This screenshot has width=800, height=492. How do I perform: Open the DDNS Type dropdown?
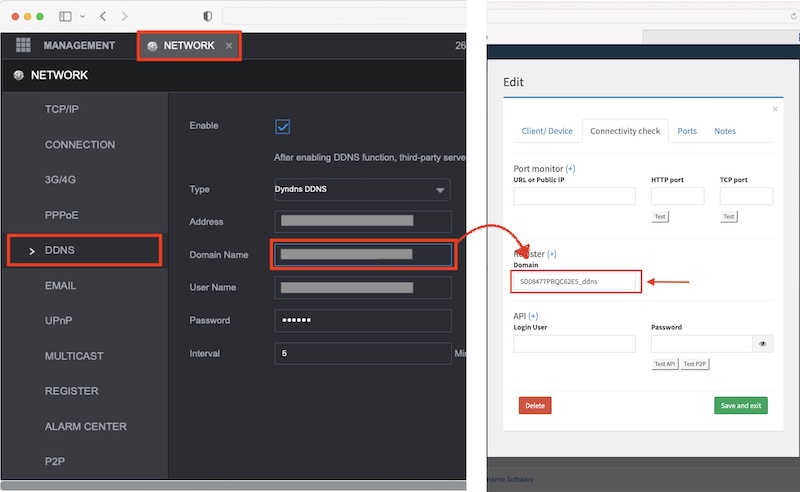point(362,190)
